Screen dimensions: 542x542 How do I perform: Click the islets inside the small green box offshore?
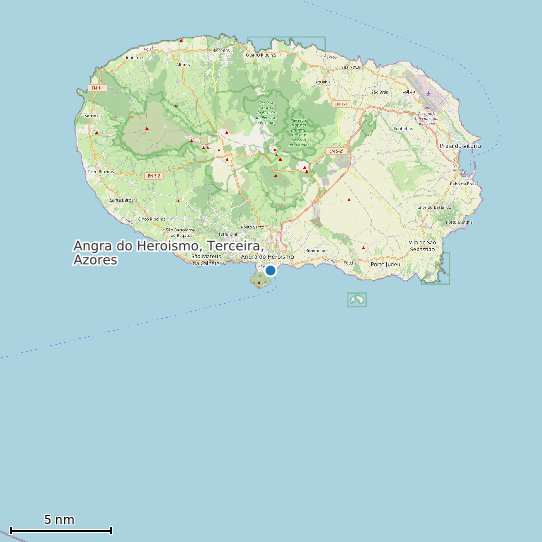(x=357, y=300)
